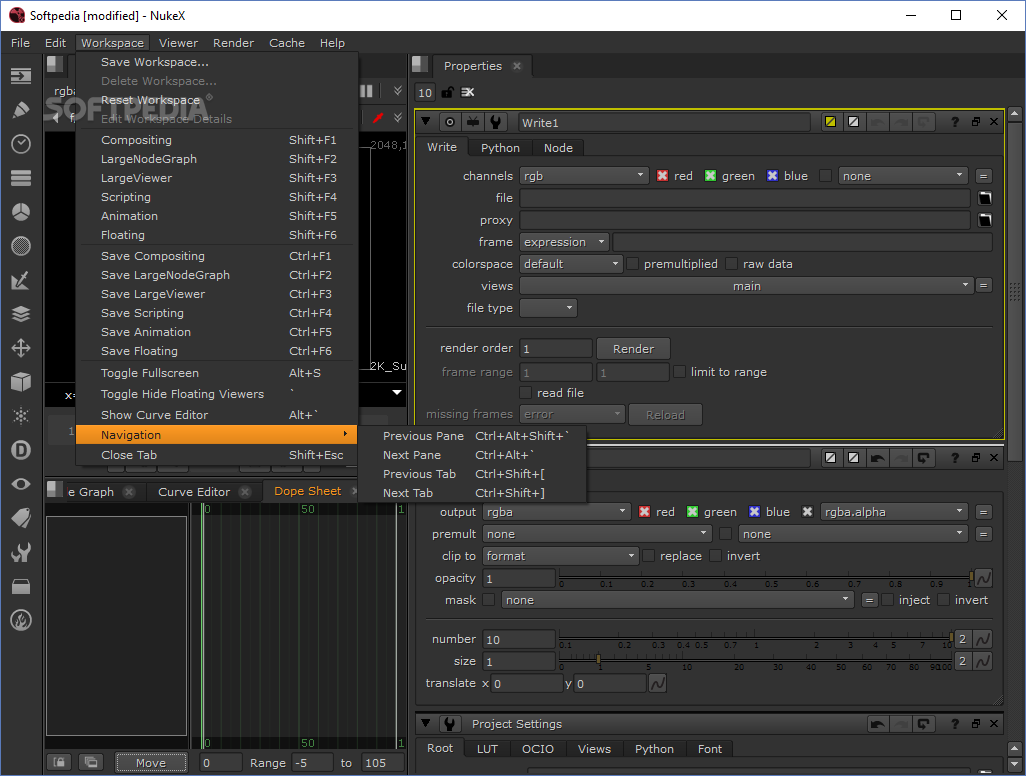Open the ToolSets wrench icon in sidebar

click(x=21, y=552)
